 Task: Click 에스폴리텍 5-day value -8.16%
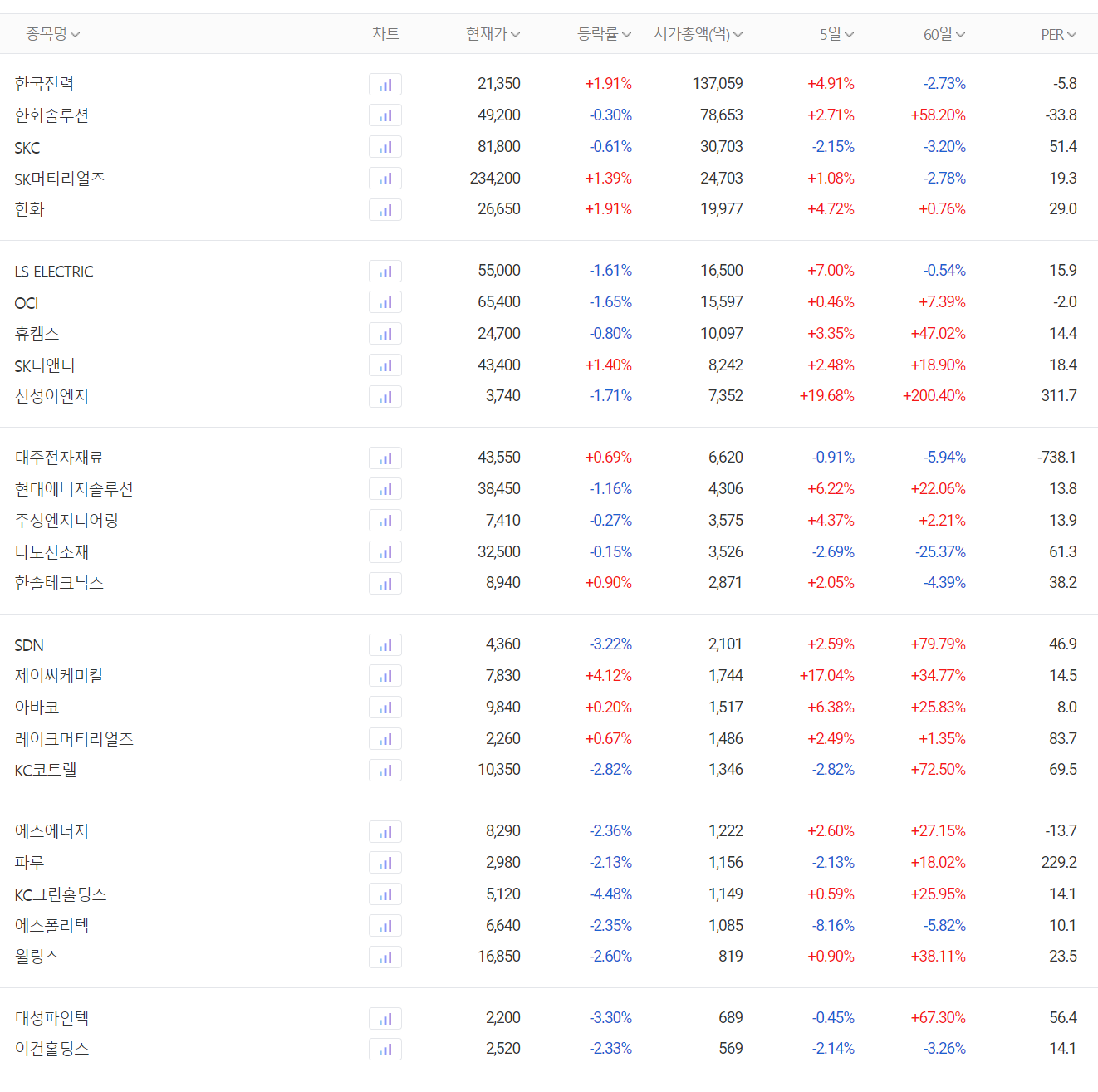[833, 926]
